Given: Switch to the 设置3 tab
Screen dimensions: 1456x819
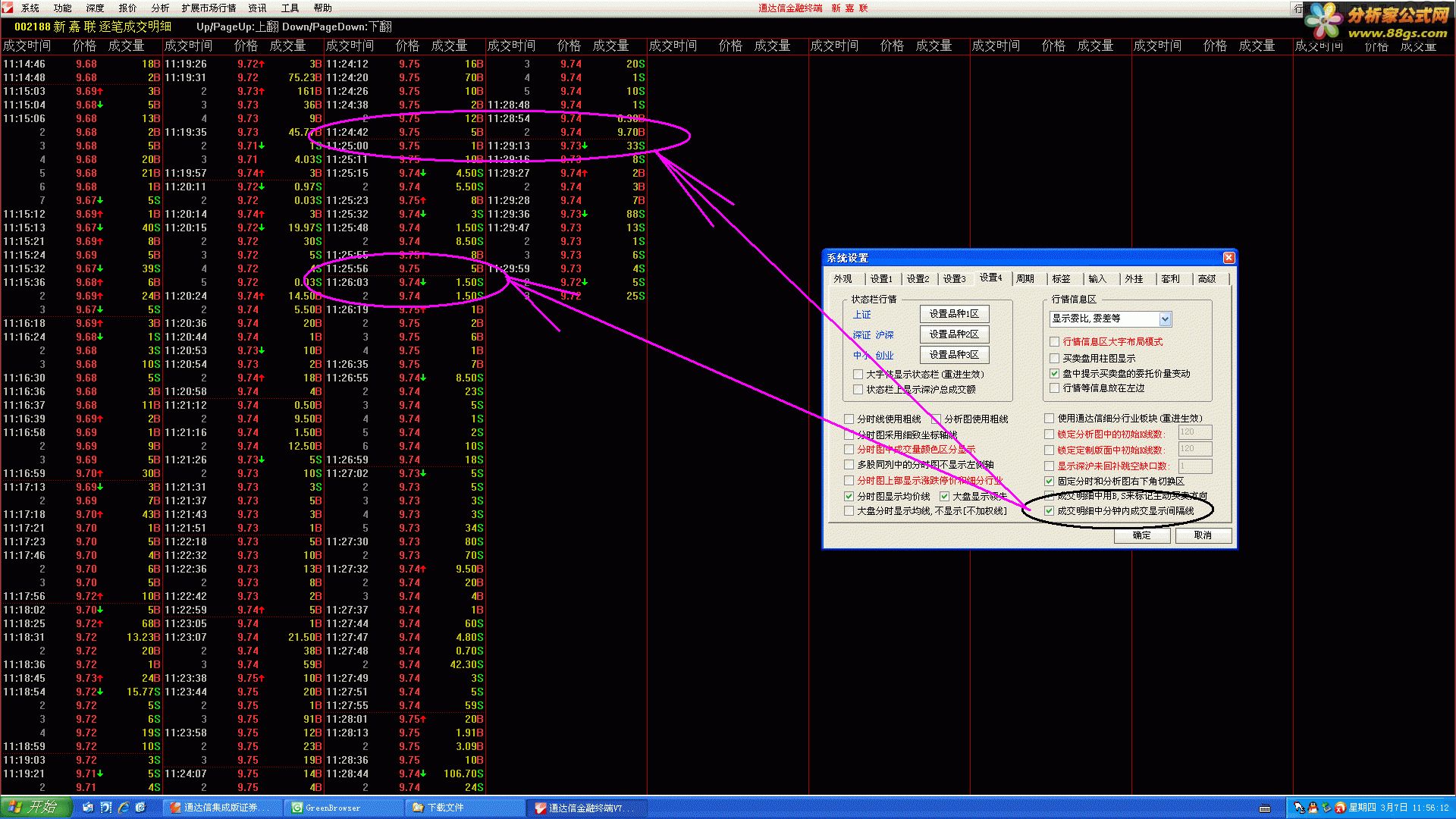Looking at the screenshot, I should [x=954, y=279].
